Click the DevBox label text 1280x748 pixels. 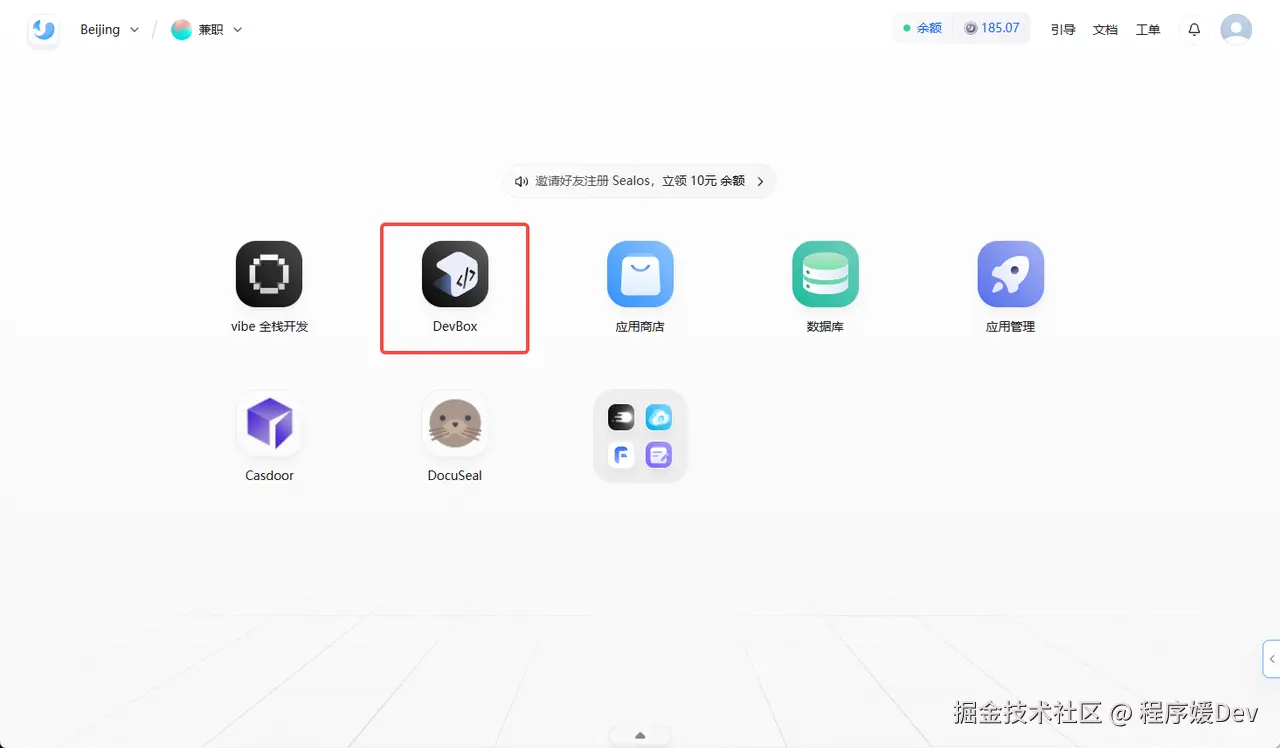(455, 326)
